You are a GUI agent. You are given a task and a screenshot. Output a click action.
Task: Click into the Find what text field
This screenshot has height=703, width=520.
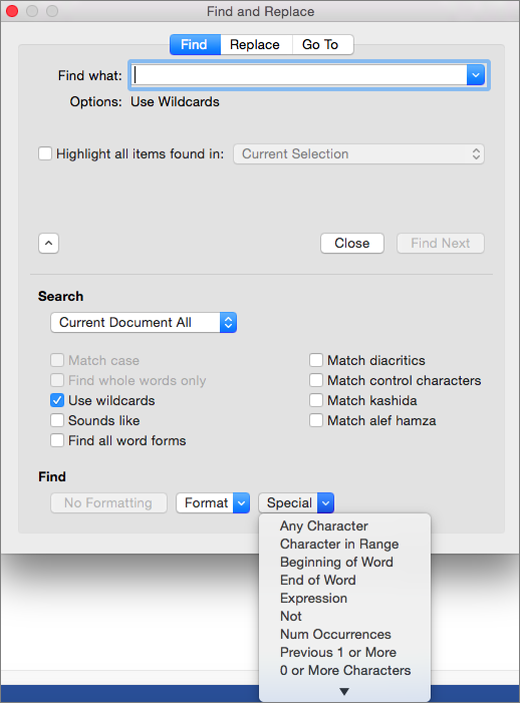(x=299, y=75)
